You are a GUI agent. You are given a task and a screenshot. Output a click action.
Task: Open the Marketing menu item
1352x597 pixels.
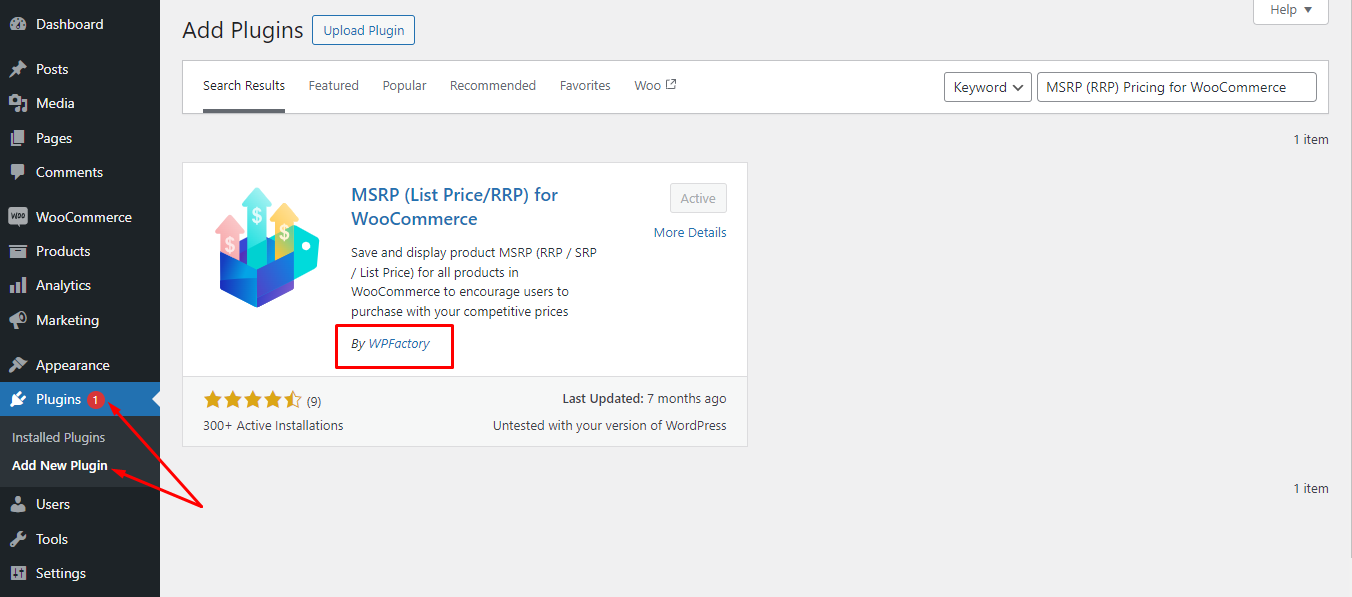pos(80,320)
